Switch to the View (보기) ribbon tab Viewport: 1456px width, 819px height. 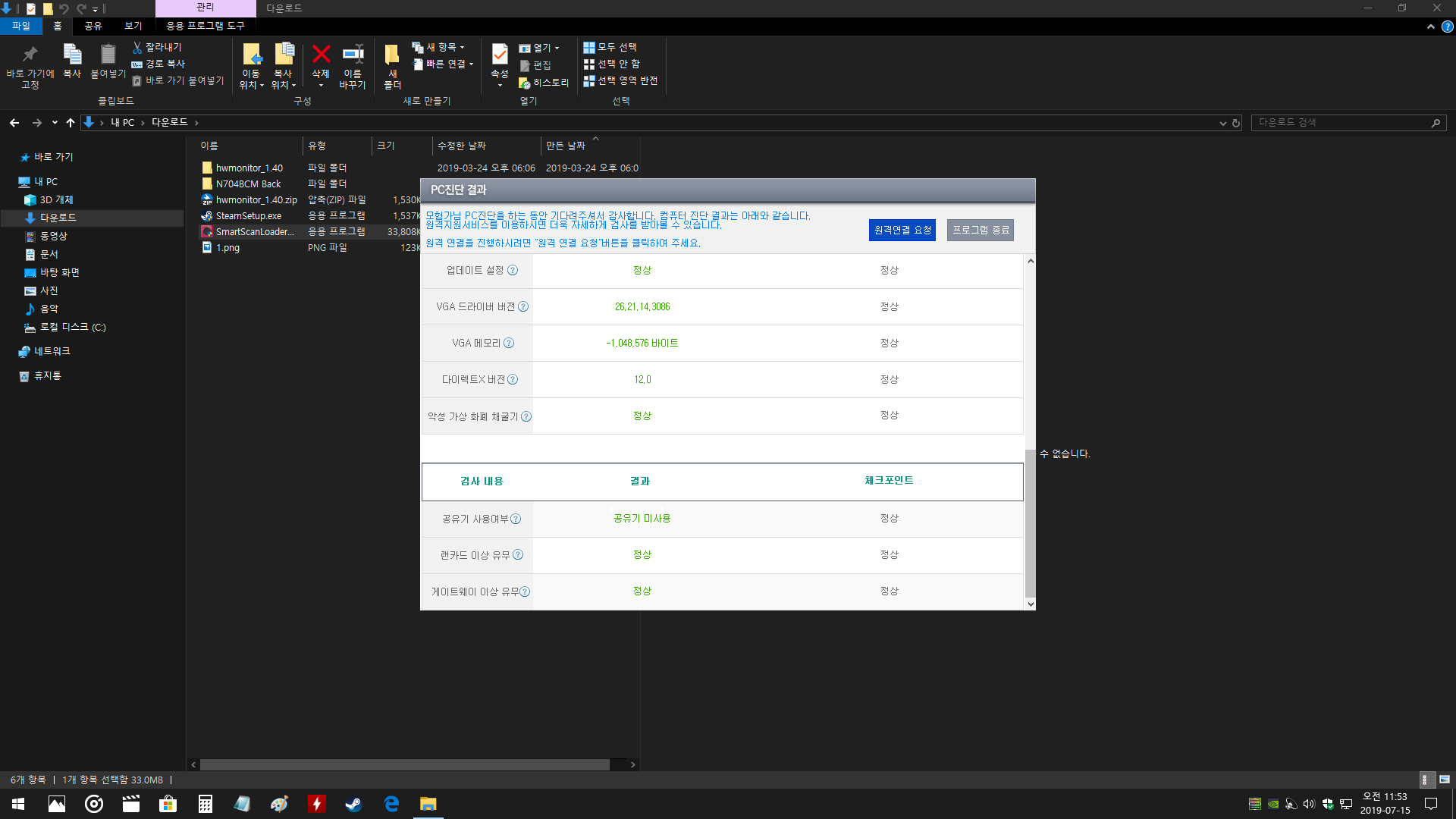point(133,26)
